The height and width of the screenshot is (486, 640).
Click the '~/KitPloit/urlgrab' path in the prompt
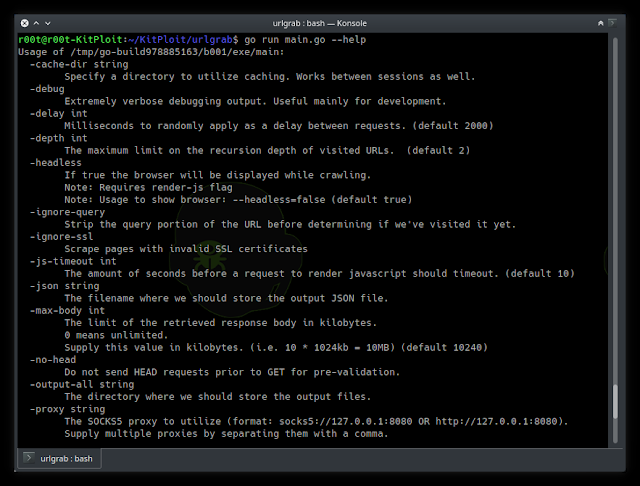tap(180, 40)
